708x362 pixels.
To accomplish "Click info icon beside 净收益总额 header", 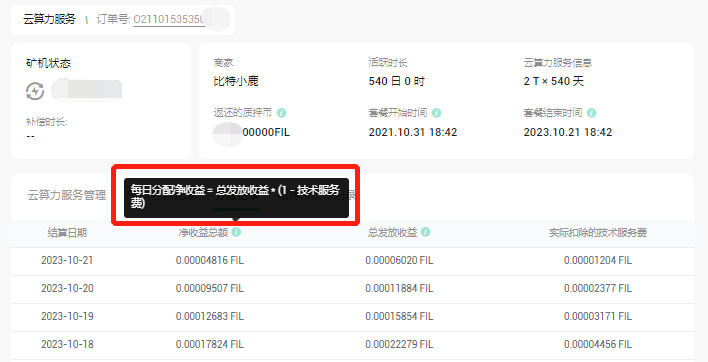I will [x=236, y=232].
